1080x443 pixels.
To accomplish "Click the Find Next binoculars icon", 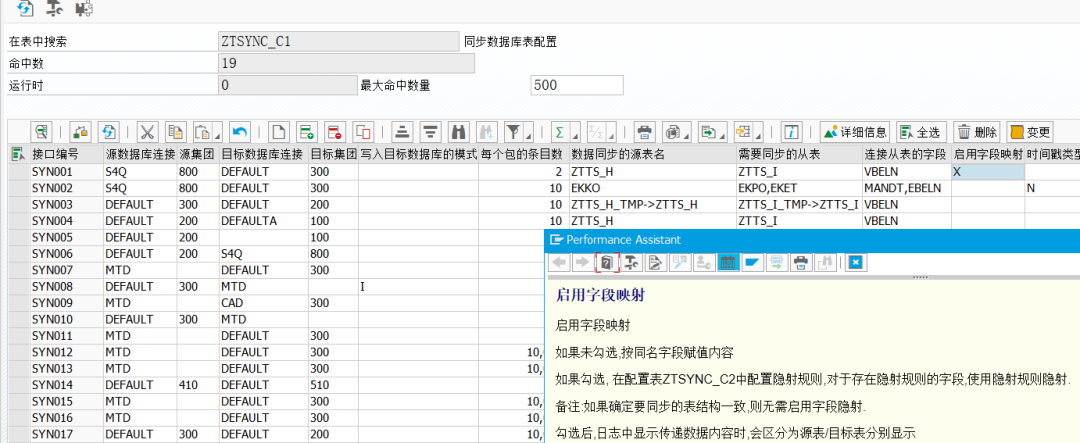I will point(486,132).
